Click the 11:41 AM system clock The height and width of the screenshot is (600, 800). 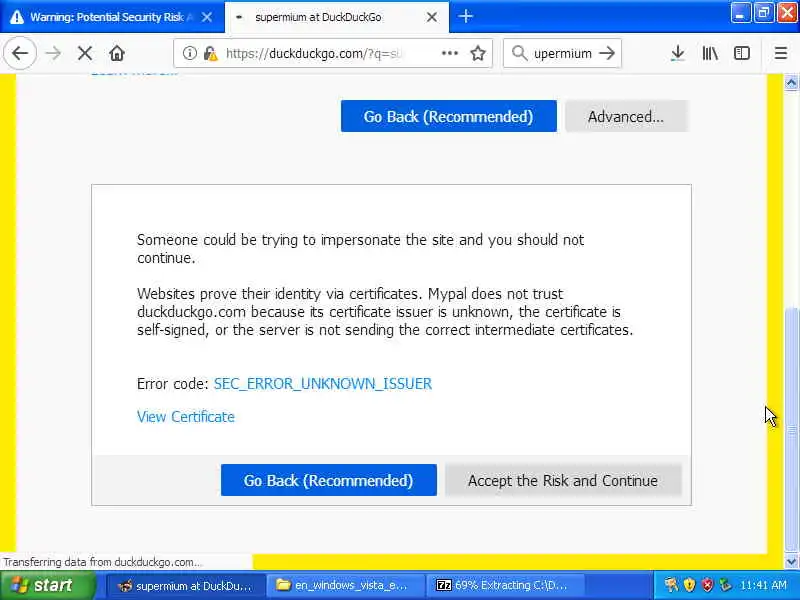point(763,585)
